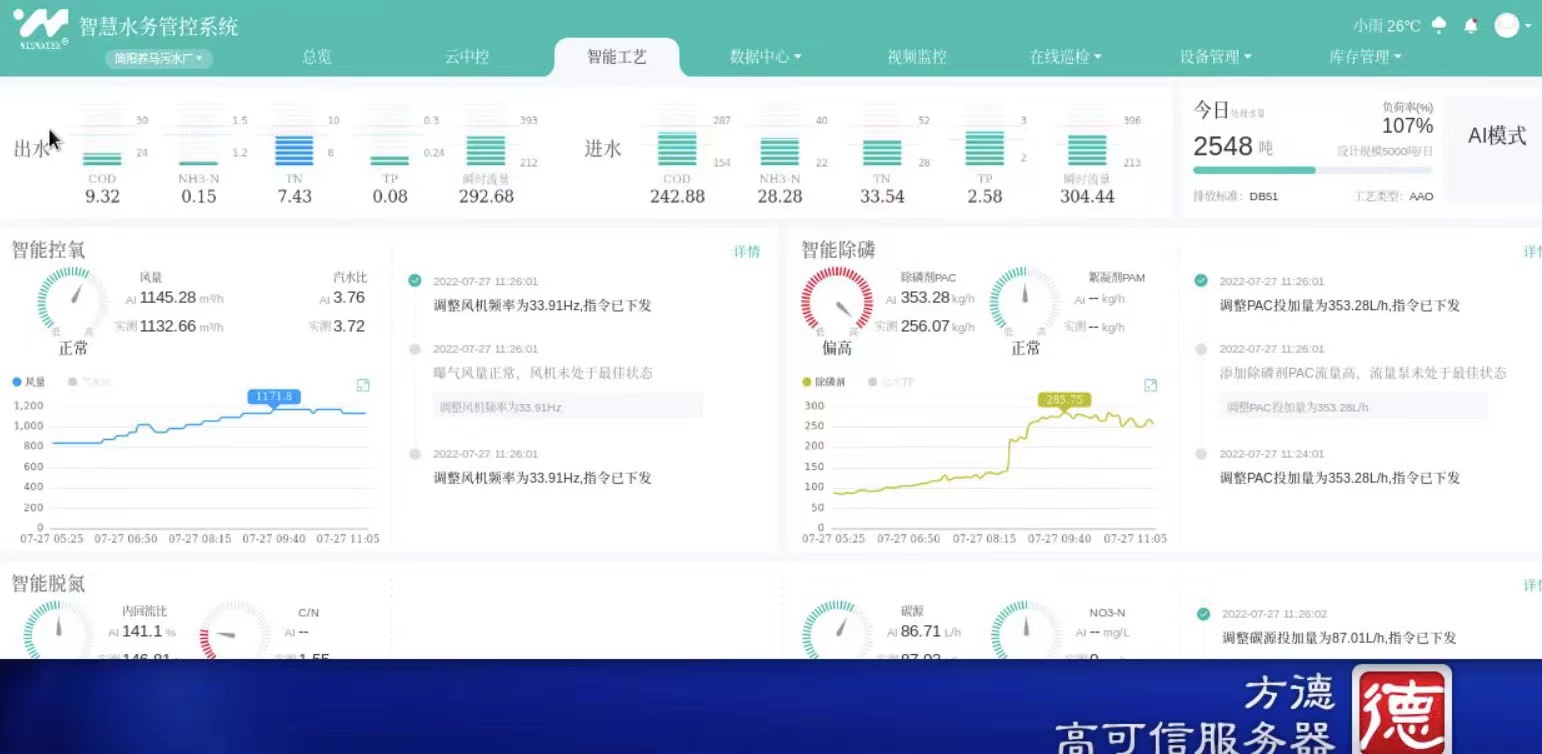Open the 视频监控 tab
Viewport: 1542px width, 754px height.
pos(917,57)
